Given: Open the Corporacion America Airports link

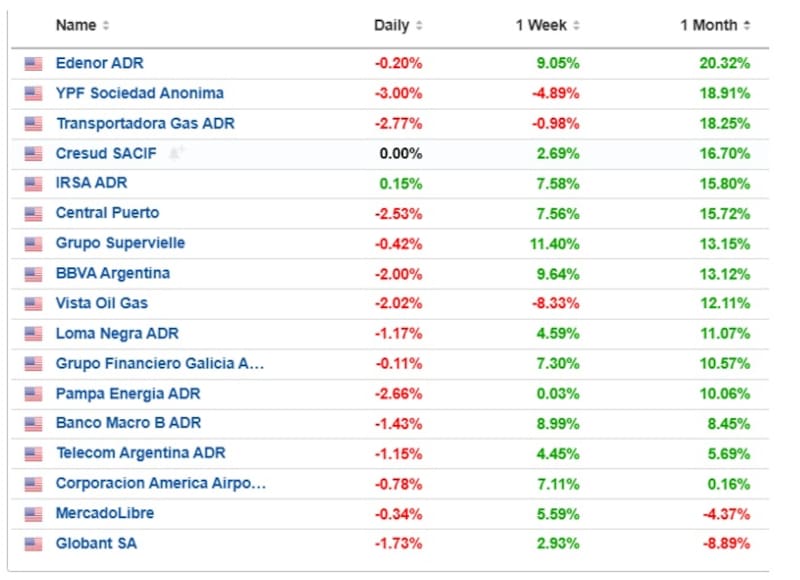Looking at the screenshot, I should tap(160, 484).
